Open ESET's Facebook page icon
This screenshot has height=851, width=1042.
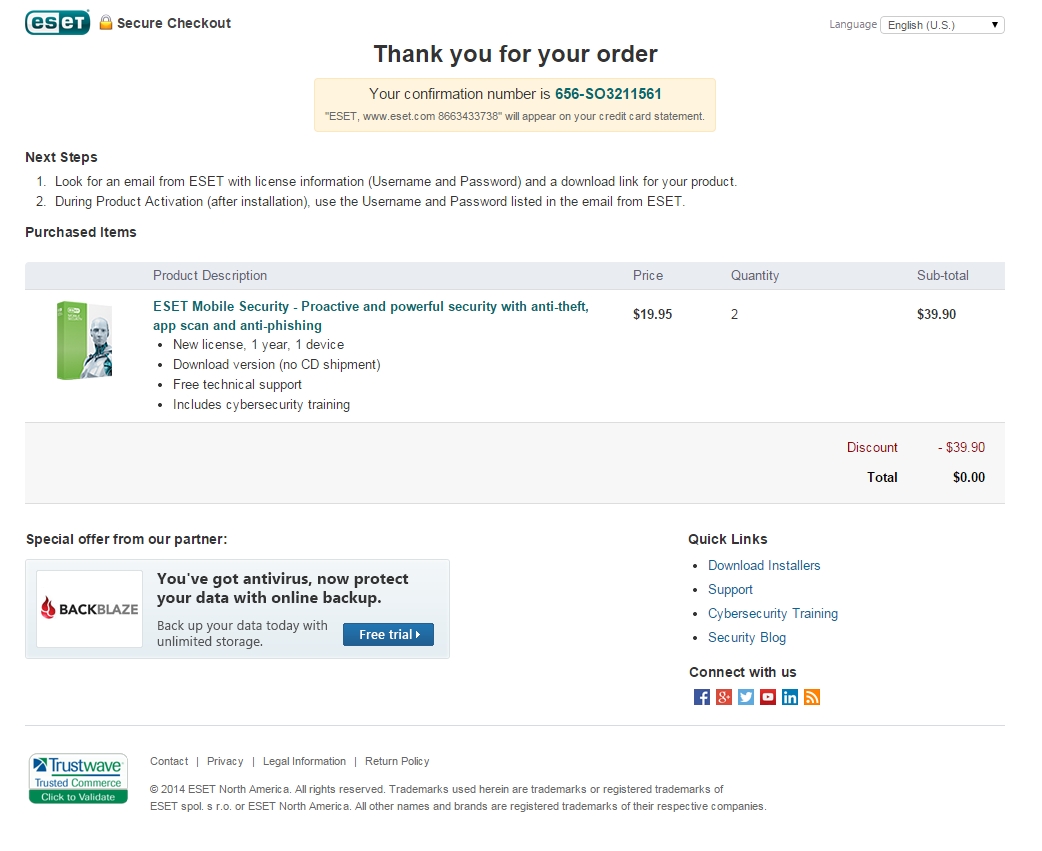(702, 697)
